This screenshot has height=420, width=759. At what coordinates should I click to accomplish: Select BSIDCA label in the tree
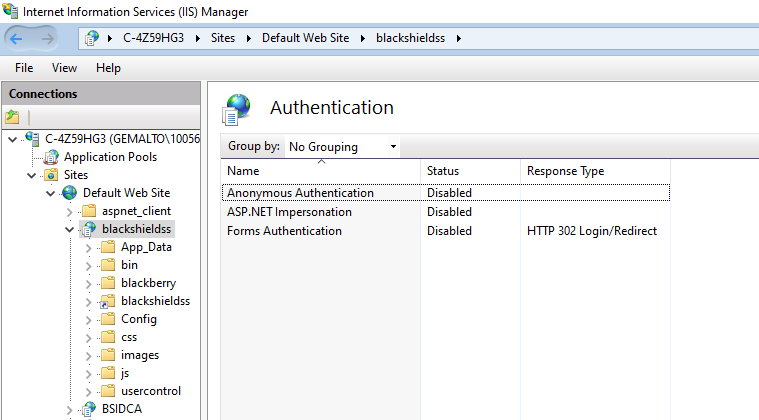(122, 409)
